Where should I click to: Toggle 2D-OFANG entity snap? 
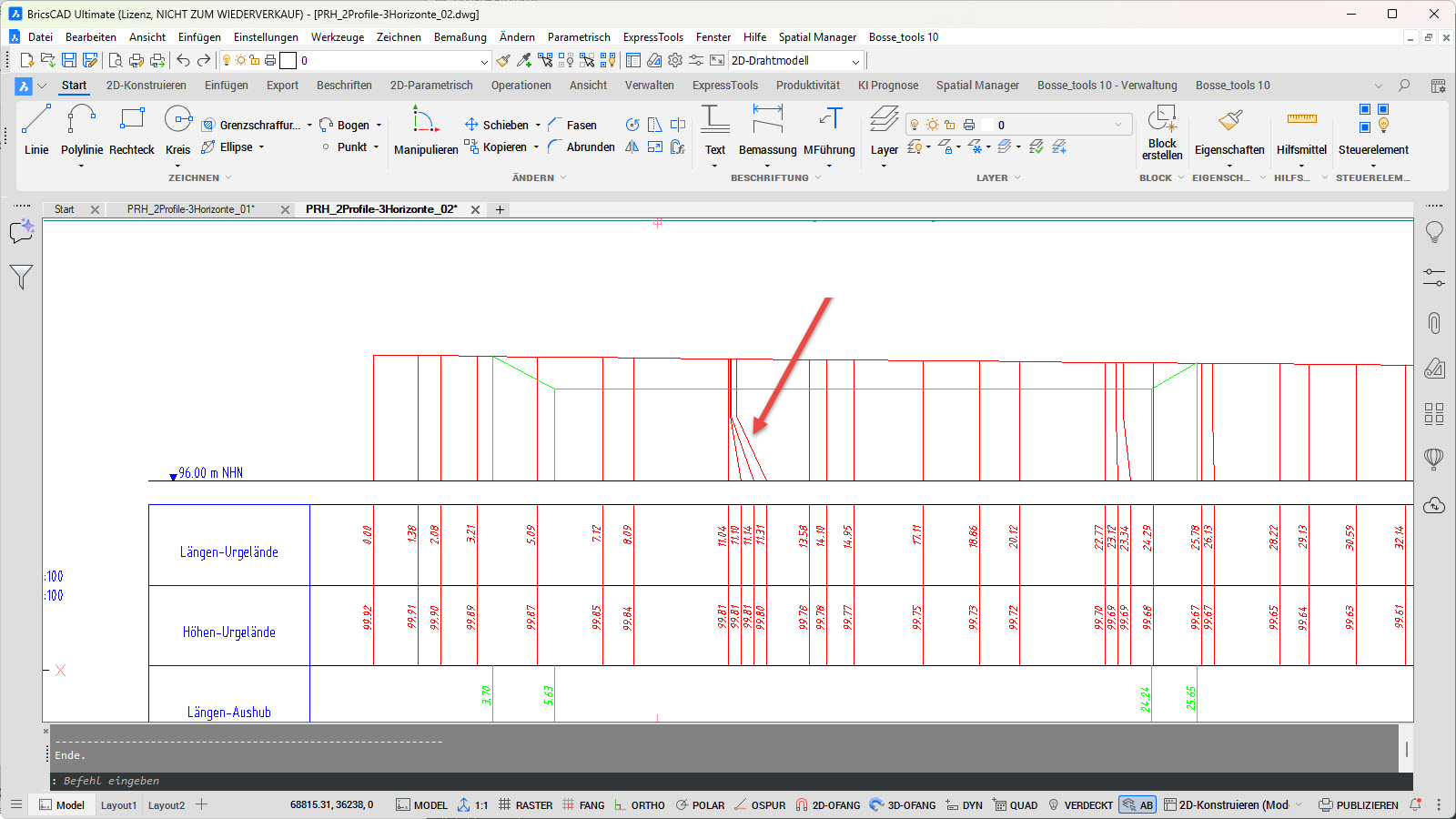pos(828,805)
